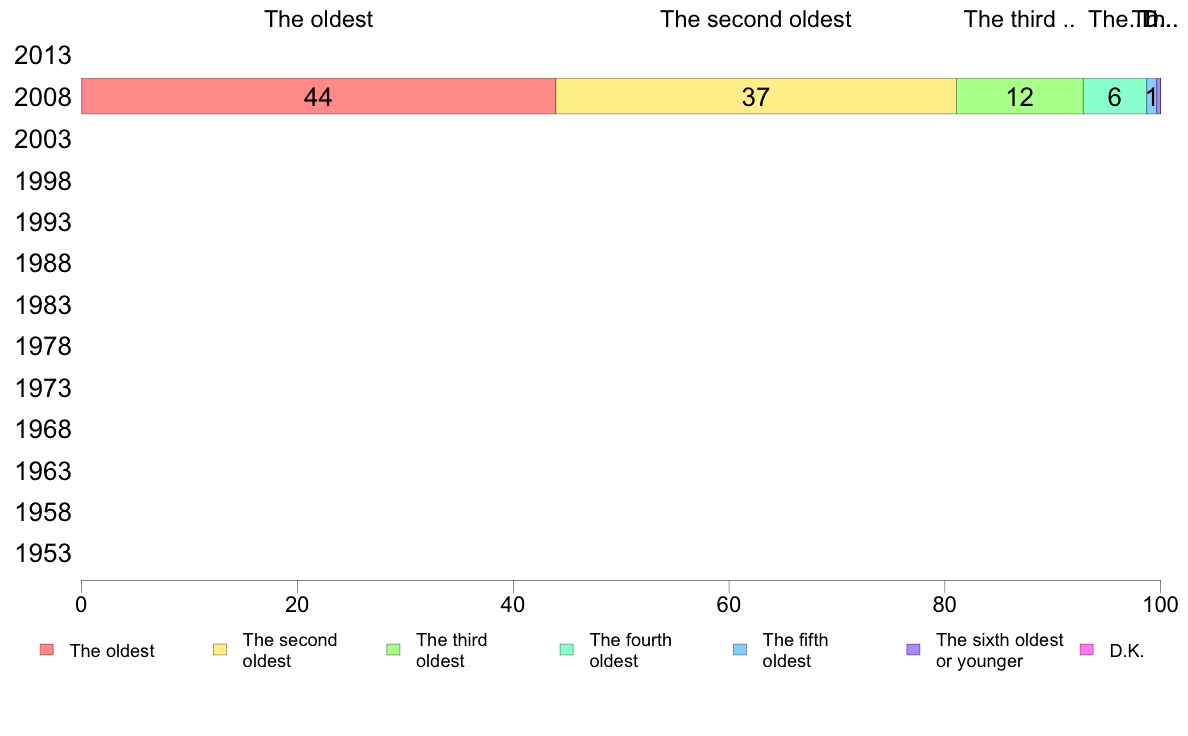The height and width of the screenshot is (736, 1188).
Task: Choose the 2008 year label
Action: (x=43, y=98)
